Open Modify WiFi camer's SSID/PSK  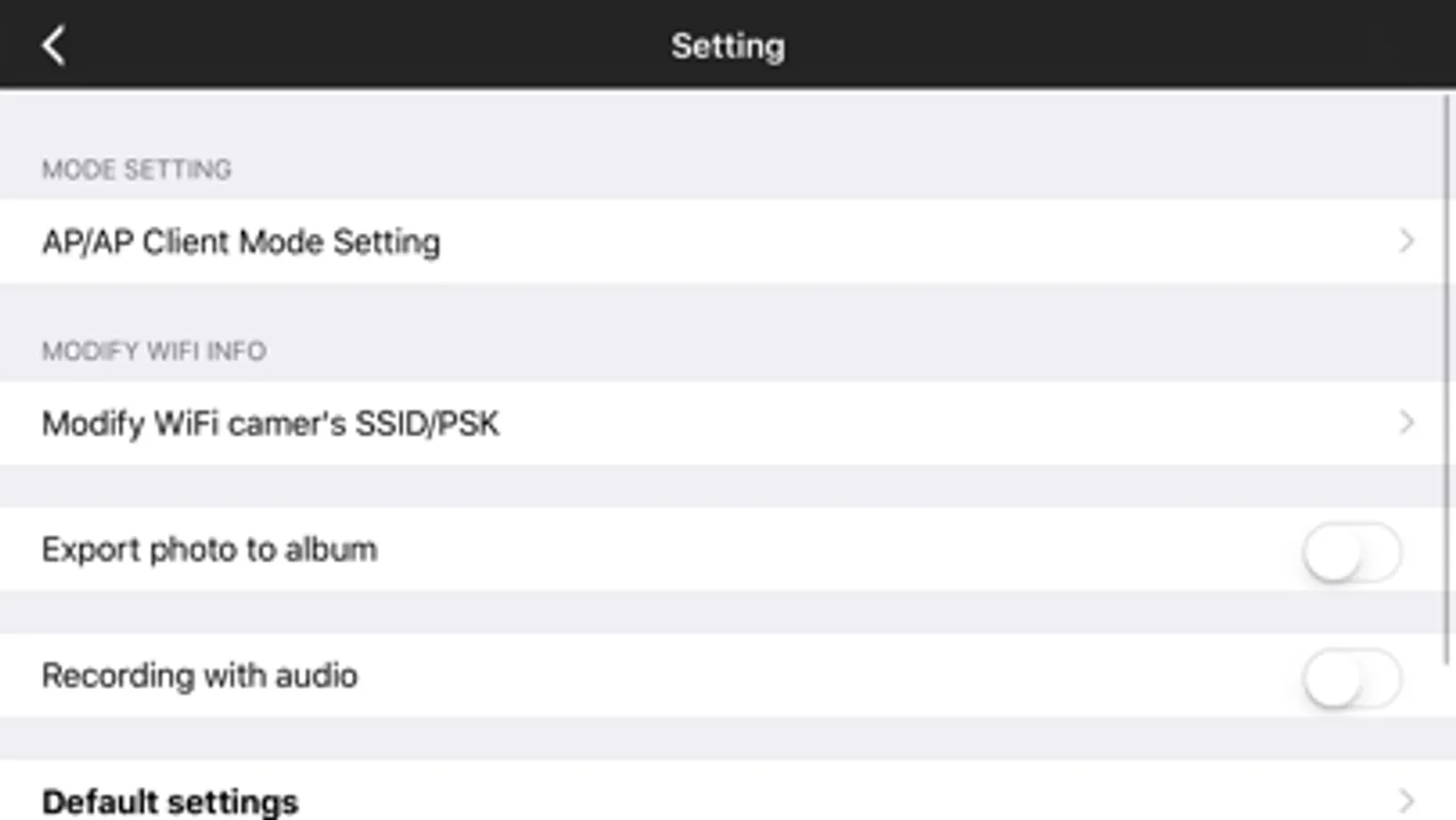[x=270, y=424]
